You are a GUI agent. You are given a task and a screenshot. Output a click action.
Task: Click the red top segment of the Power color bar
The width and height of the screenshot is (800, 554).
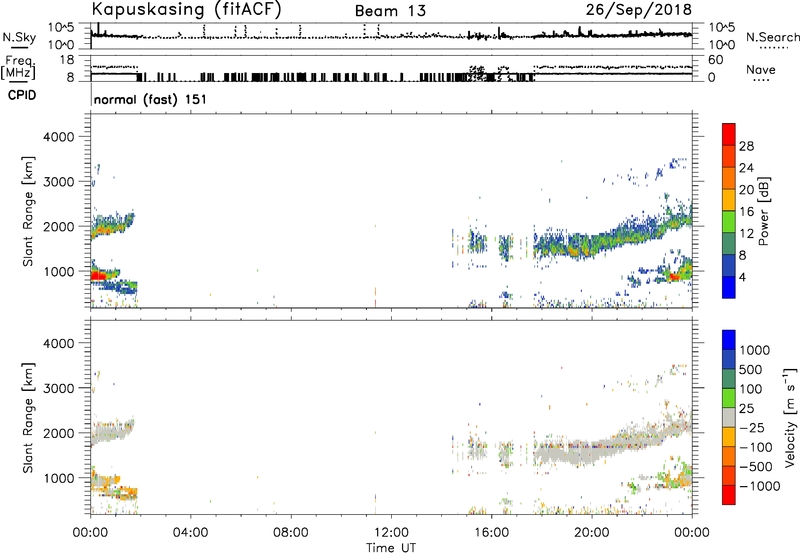click(729, 134)
